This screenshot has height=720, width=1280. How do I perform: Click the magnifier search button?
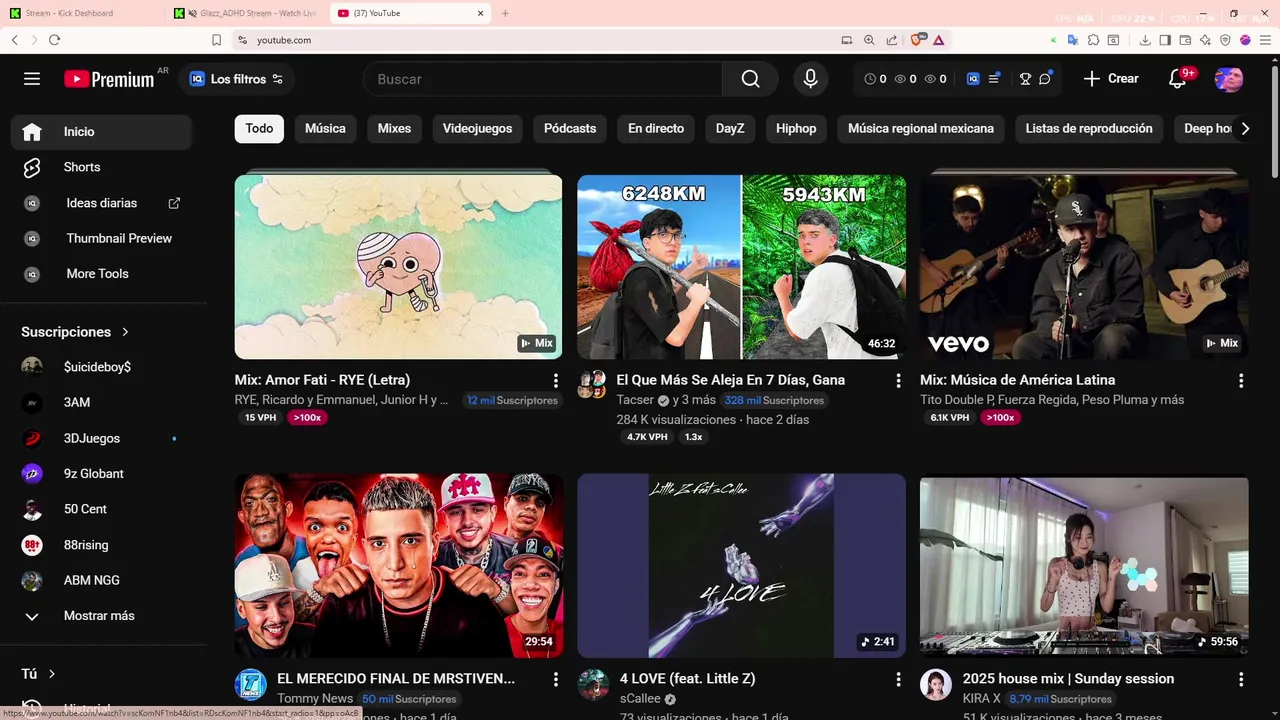[750, 79]
